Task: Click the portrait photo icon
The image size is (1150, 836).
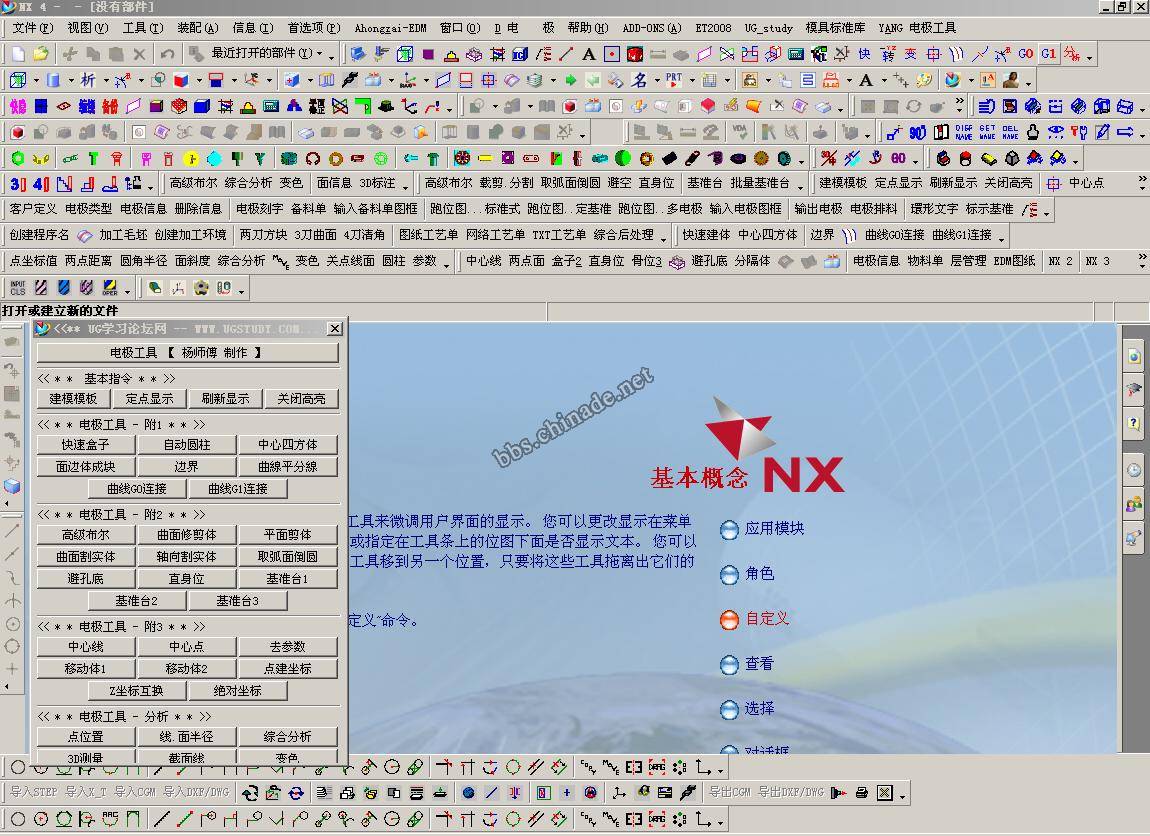Action: (x=1011, y=80)
